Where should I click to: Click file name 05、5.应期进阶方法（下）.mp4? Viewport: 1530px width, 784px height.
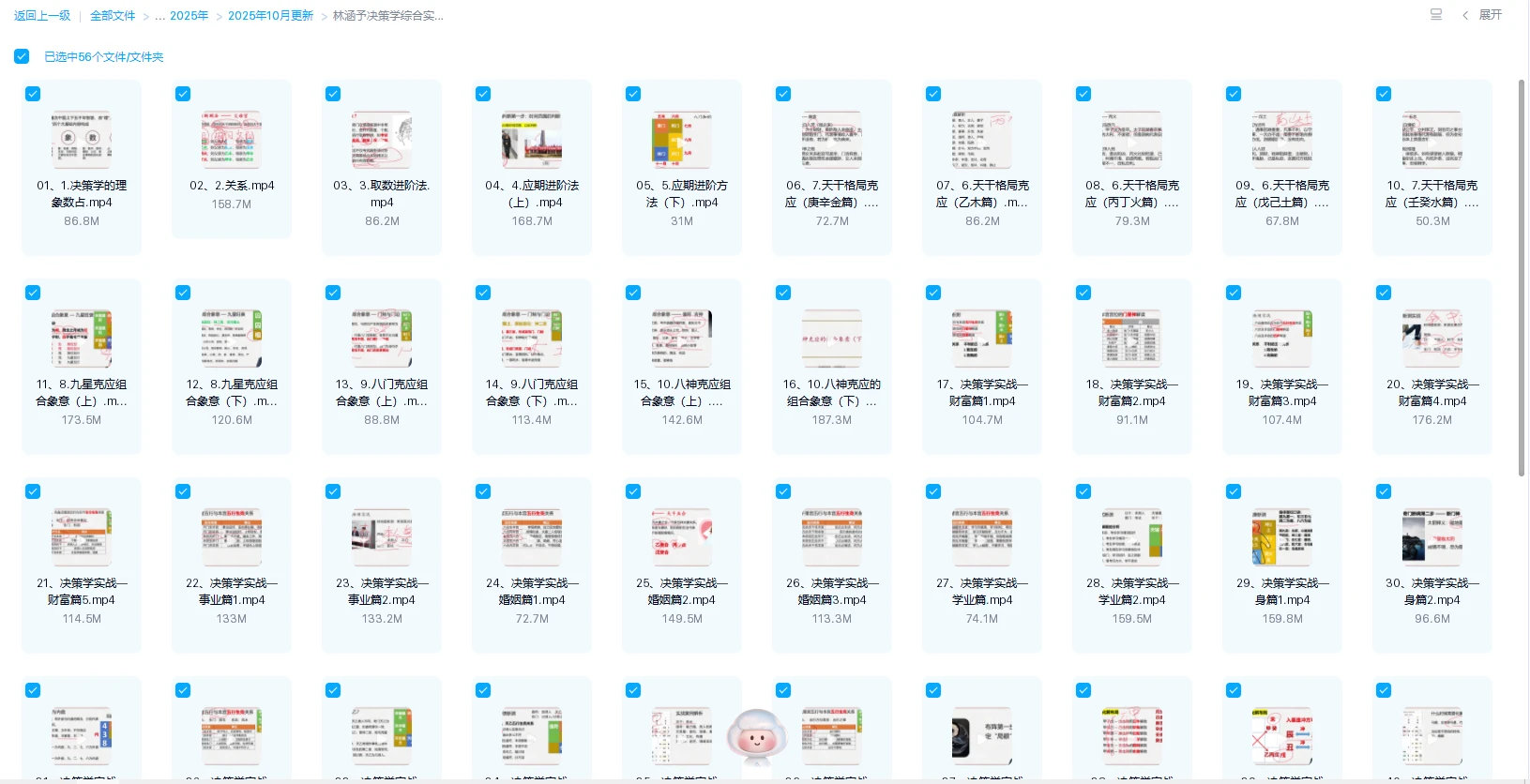(682, 194)
